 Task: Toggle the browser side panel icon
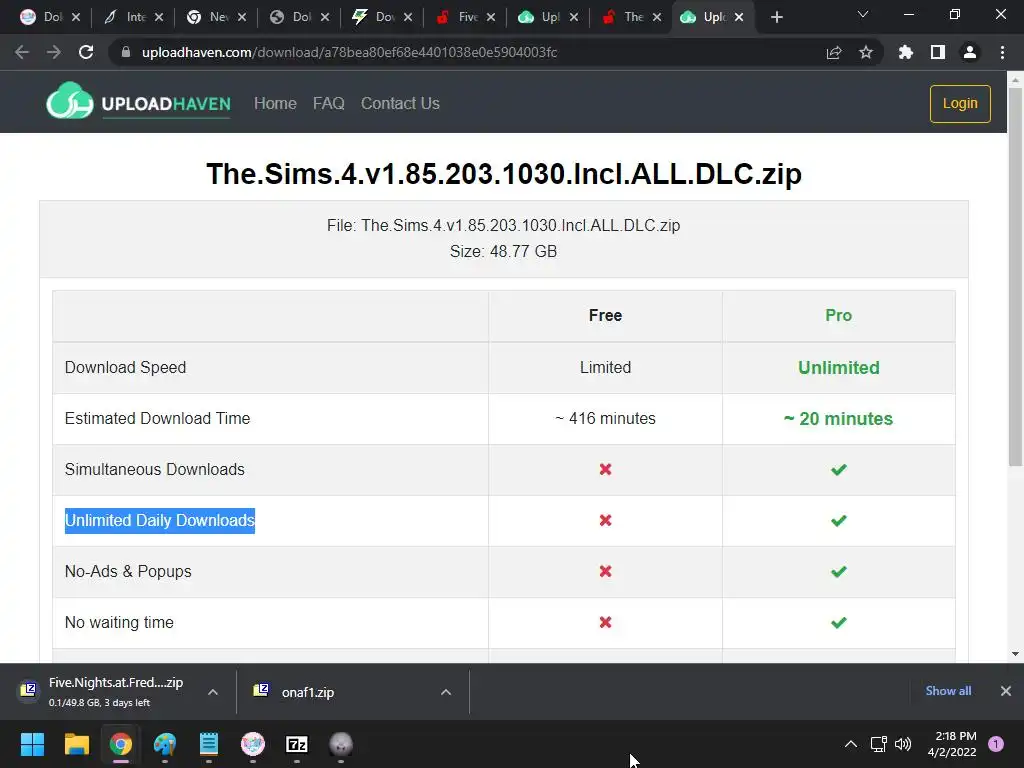938,52
